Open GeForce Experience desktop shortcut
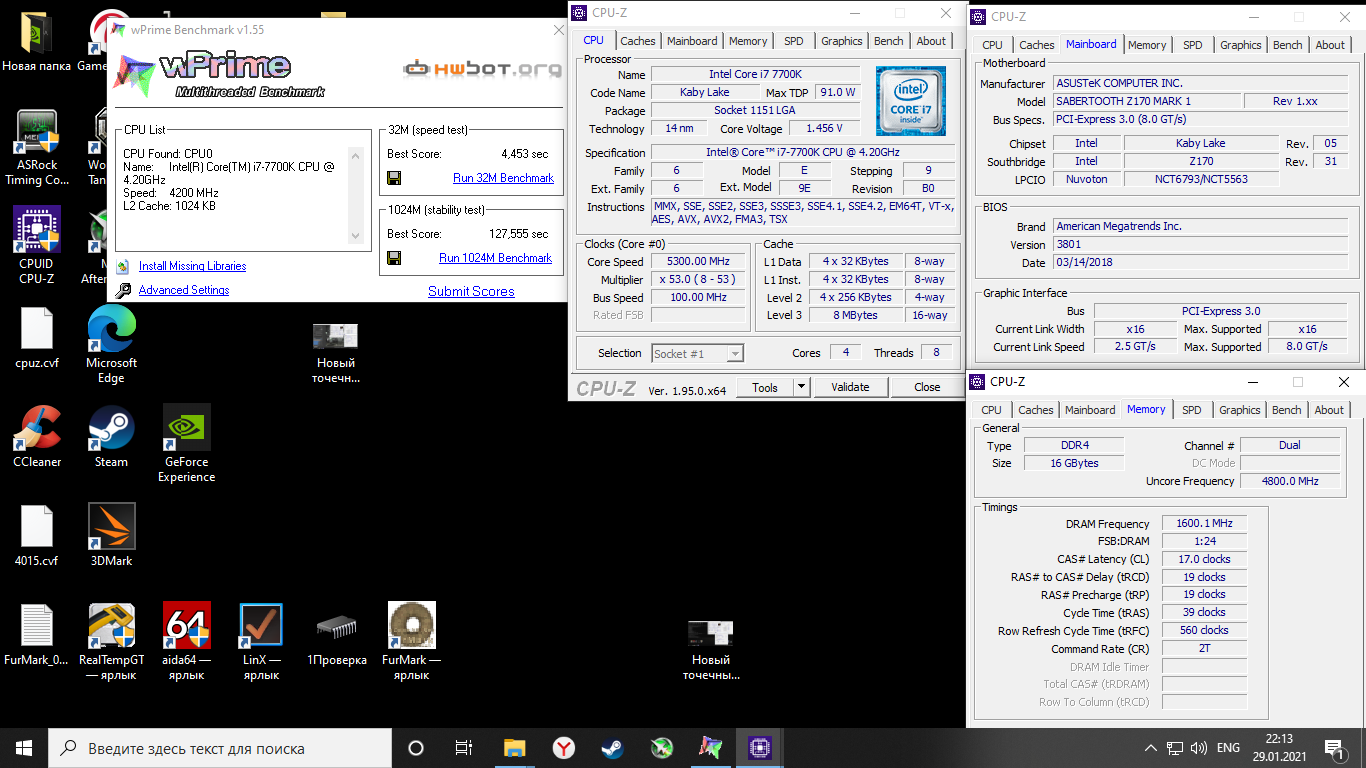The height and width of the screenshot is (768, 1366). click(x=186, y=444)
